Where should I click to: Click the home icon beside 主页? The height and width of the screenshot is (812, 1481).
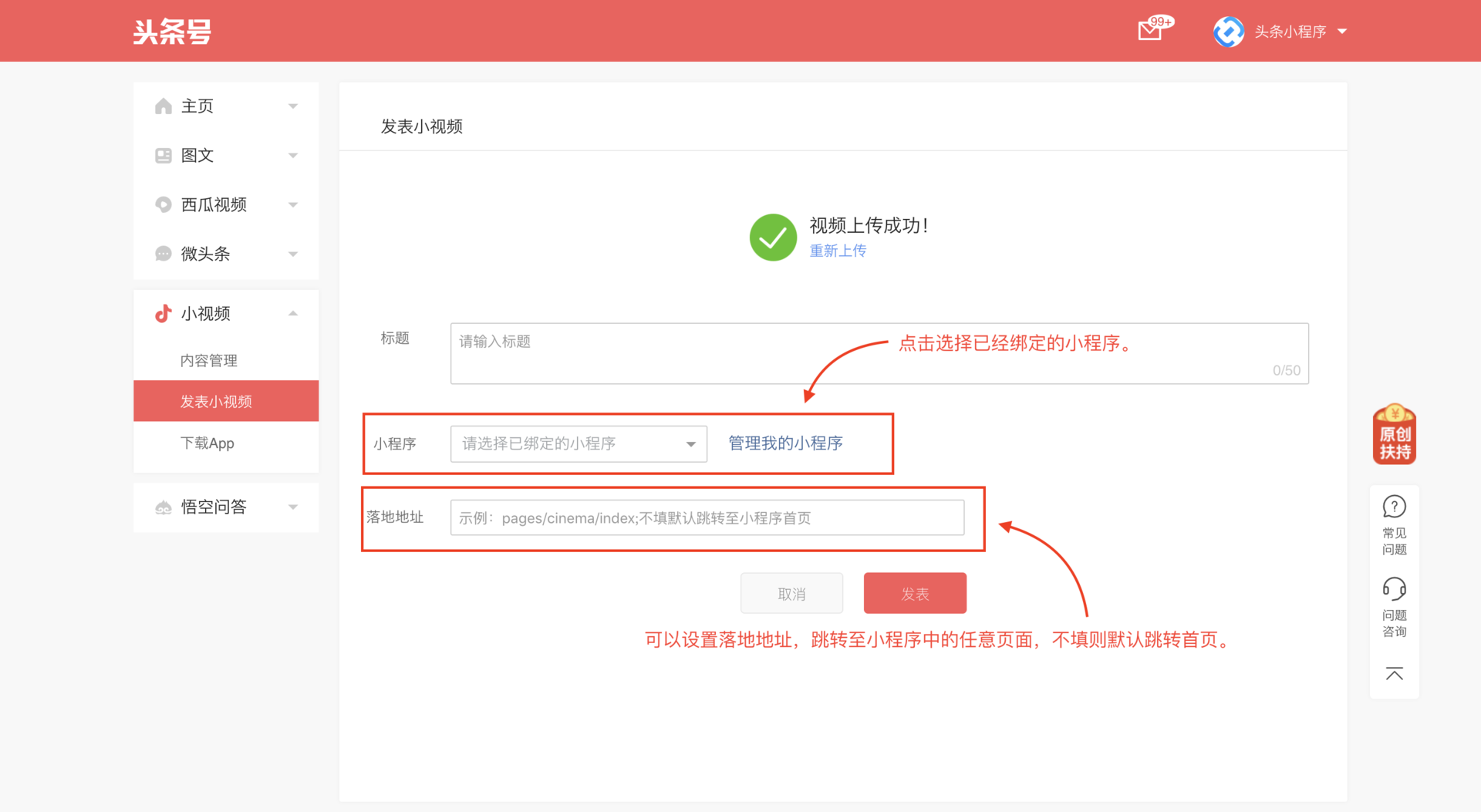click(163, 106)
